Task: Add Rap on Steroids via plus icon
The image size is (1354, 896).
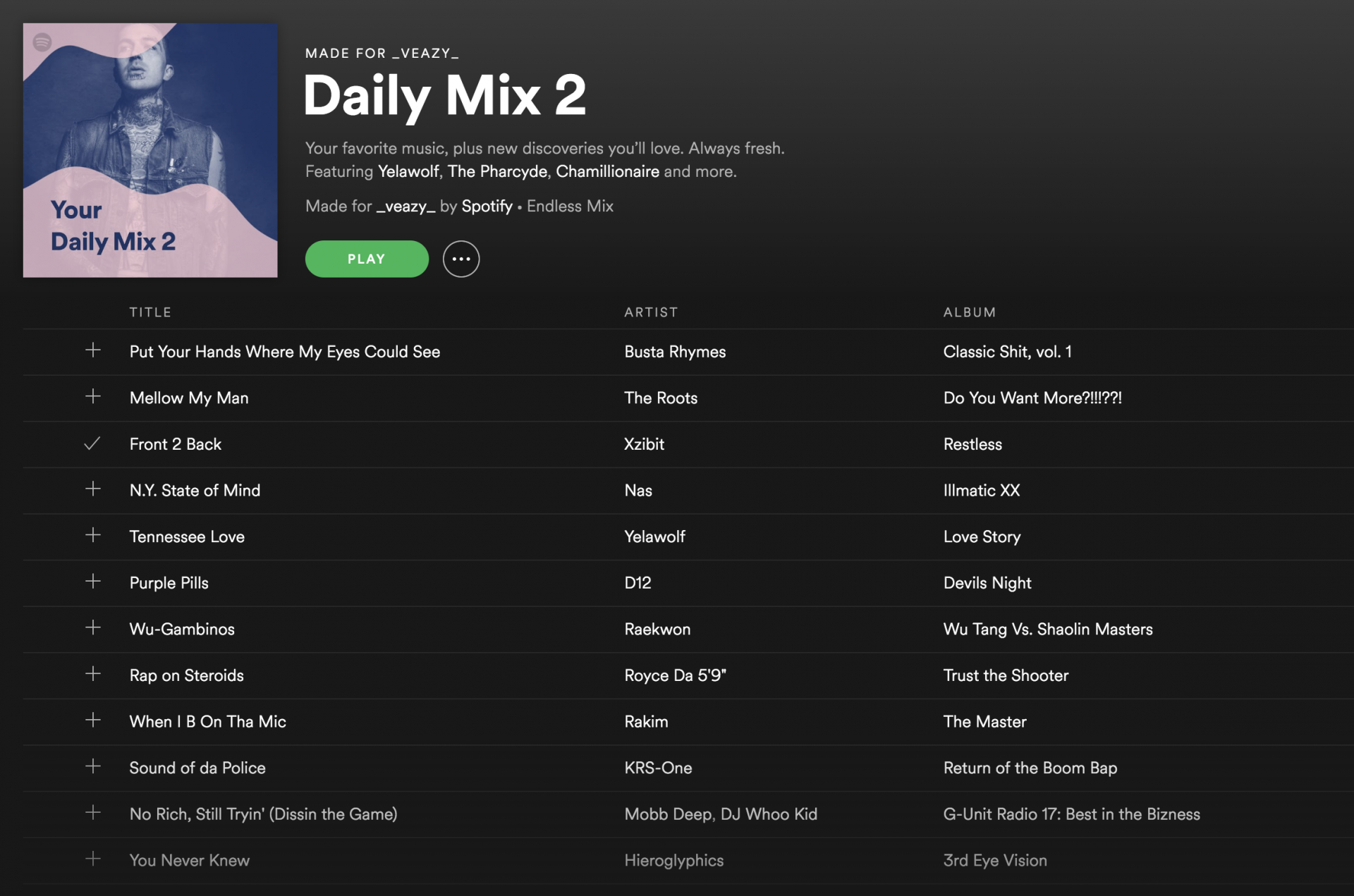Action: pos(92,674)
